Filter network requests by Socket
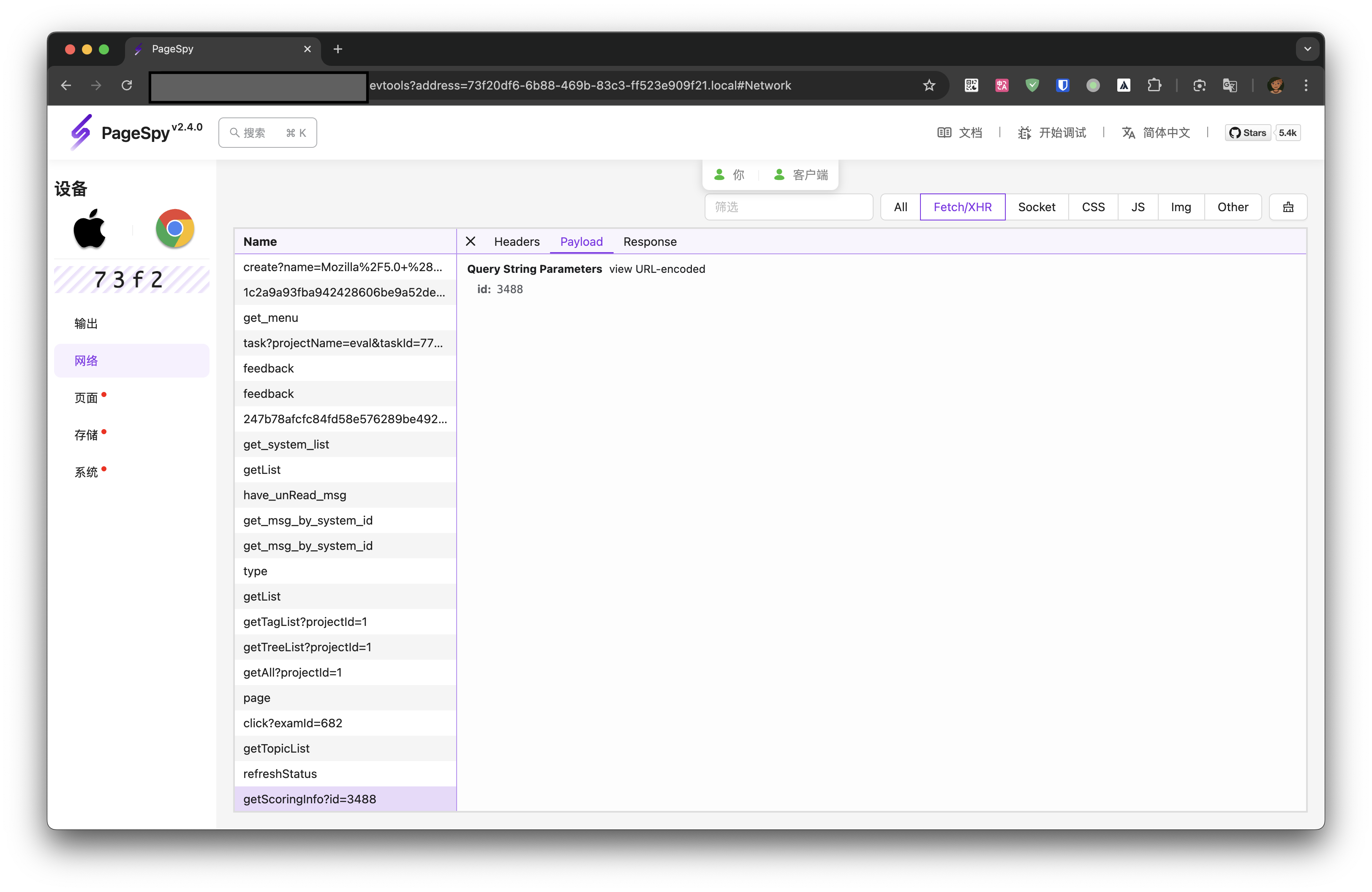The height and width of the screenshot is (892, 1372). pos(1036,207)
